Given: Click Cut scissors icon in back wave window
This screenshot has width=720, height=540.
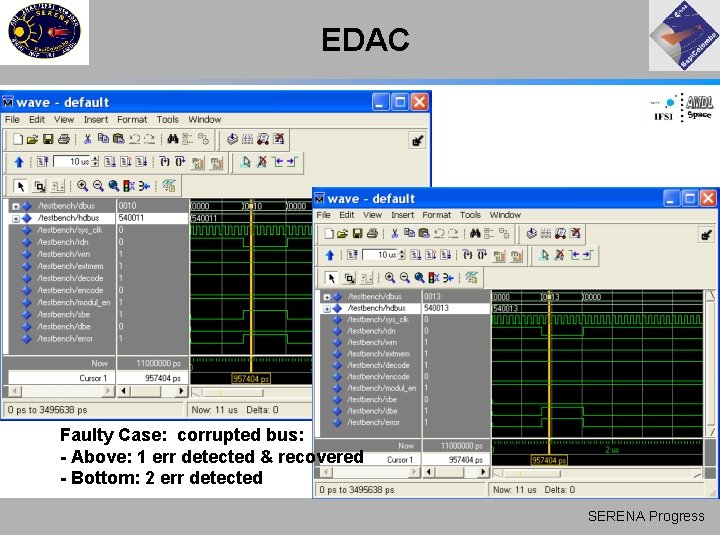Looking at the screenshot, I should 88,139.
